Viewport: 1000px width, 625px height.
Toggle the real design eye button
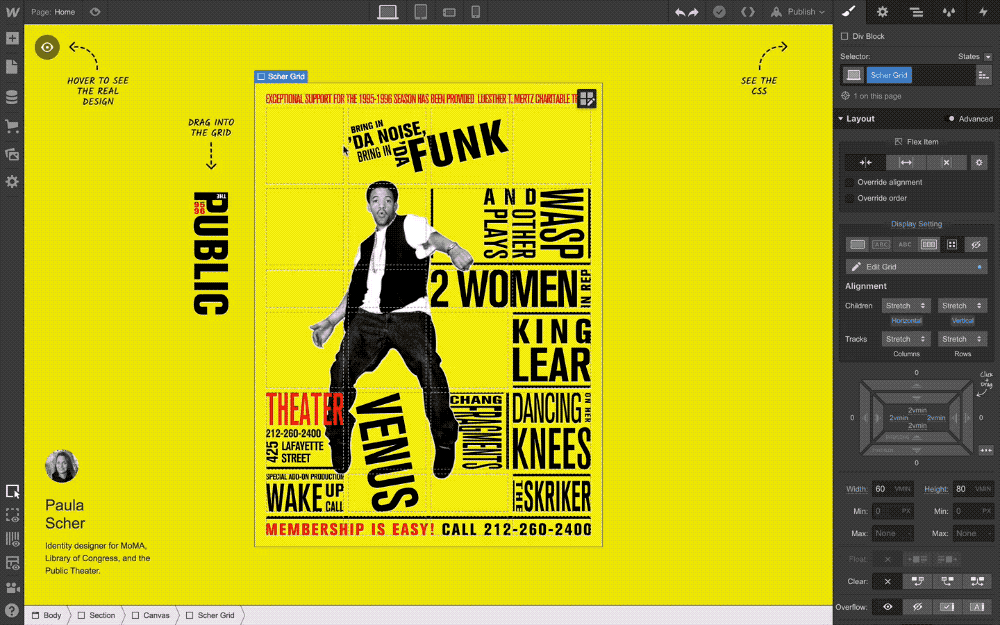47,47
